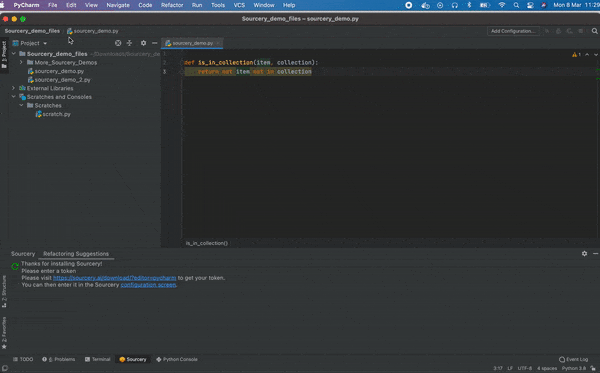The image size is (600, 373).
Task: Click the Sourcery refresh icon
Action: coord(15,266)
